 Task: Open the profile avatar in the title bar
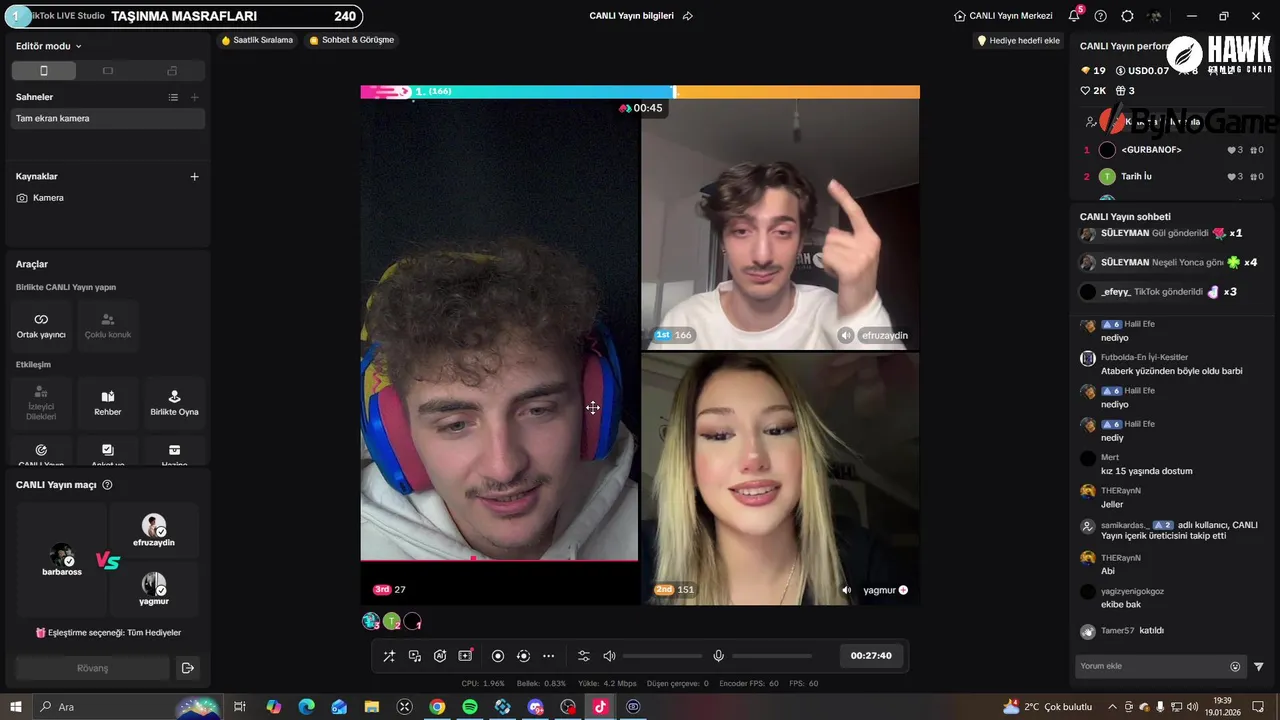pyautogui.click(x=1155, y=16)
